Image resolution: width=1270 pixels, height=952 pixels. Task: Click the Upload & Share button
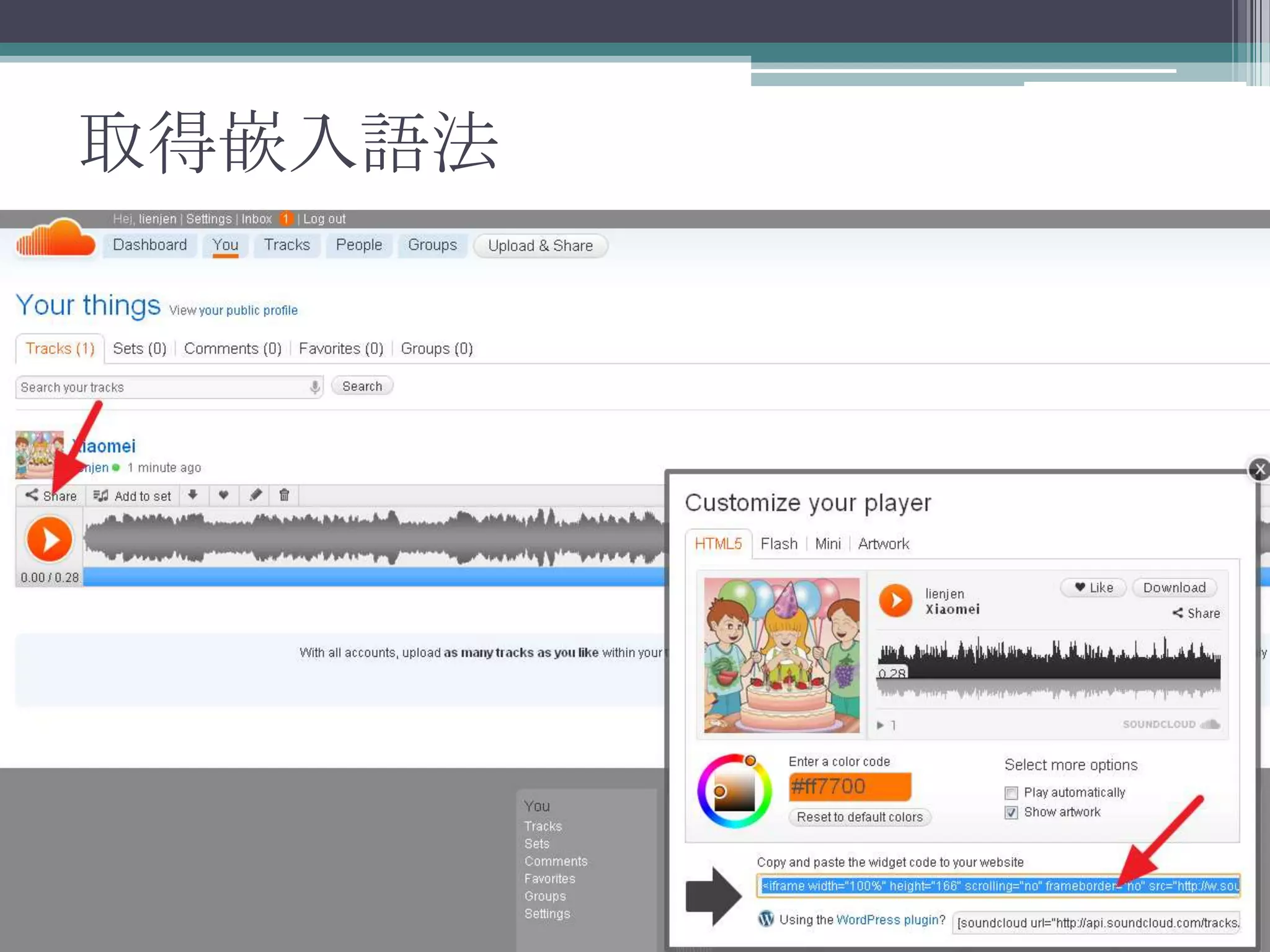pos(540,246)
